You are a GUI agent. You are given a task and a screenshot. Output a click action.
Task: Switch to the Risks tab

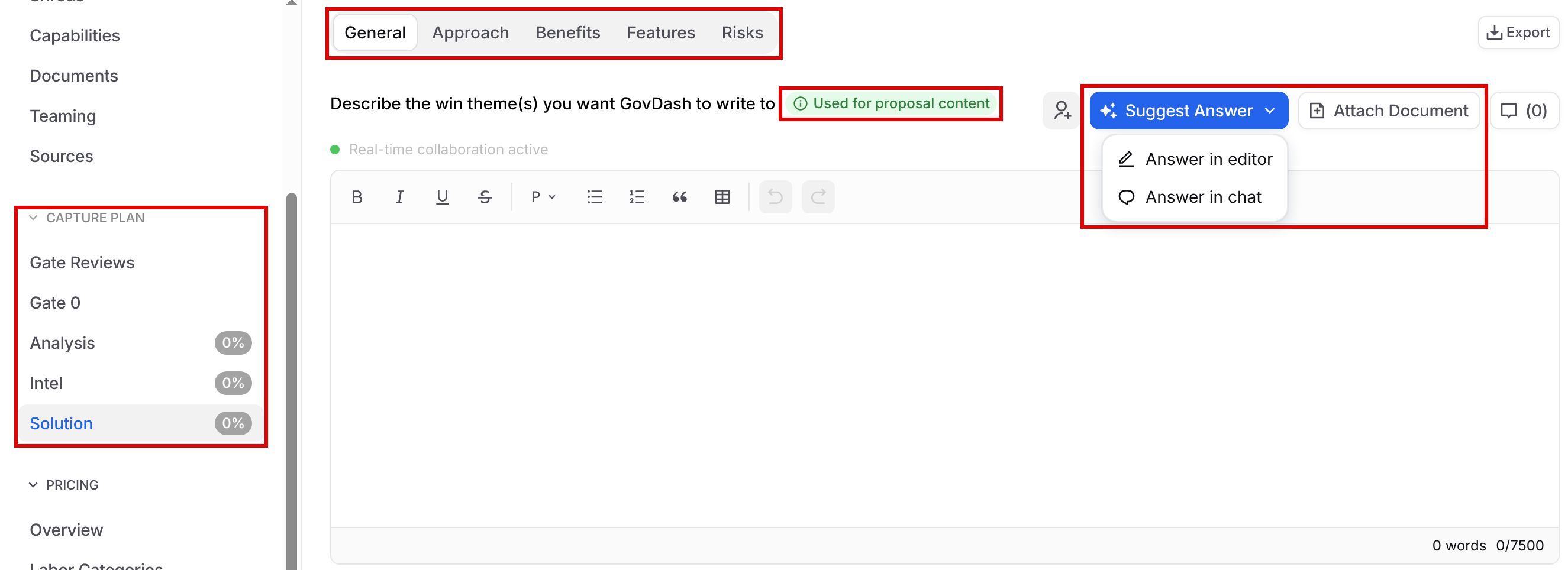click(x=743, y=33)
